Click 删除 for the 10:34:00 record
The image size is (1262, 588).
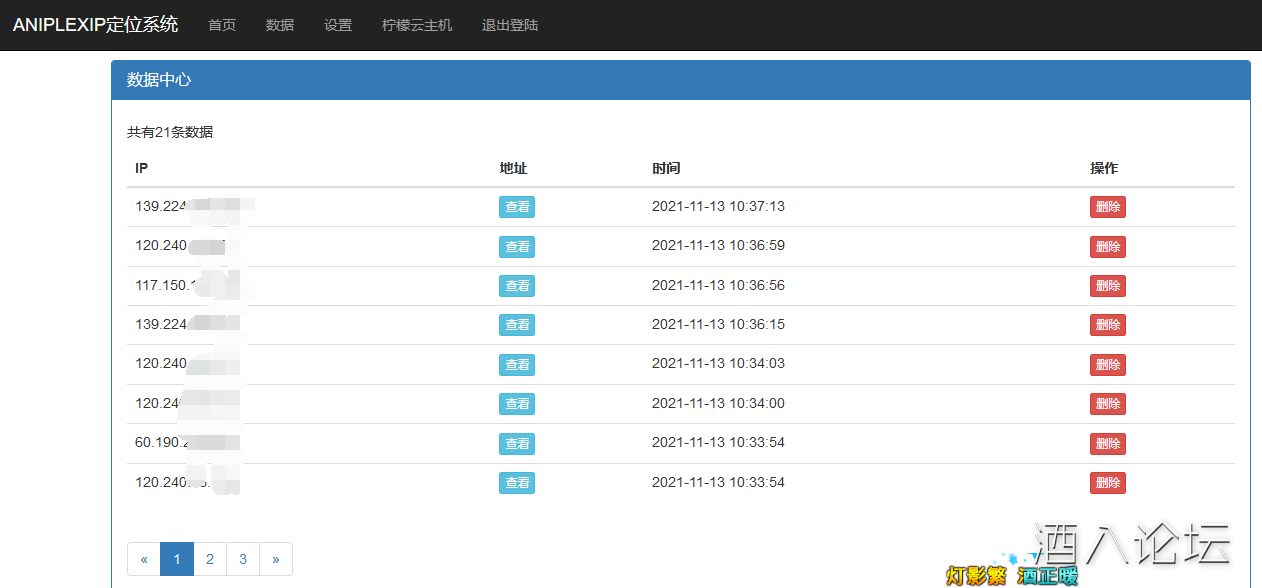click(x=1107, y=404)
